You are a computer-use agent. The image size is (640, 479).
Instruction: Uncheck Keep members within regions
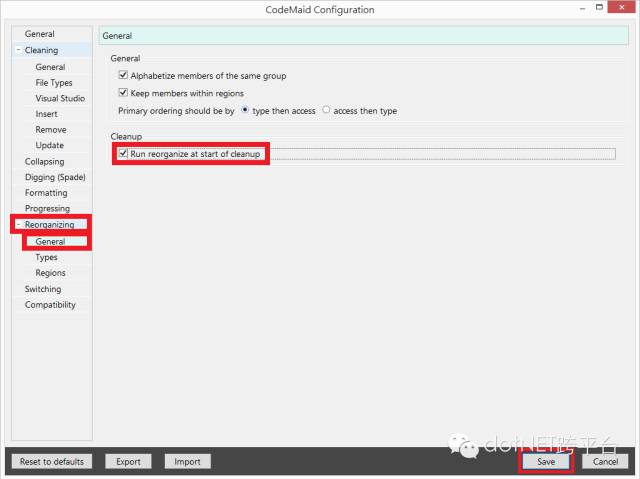point(123,93)
